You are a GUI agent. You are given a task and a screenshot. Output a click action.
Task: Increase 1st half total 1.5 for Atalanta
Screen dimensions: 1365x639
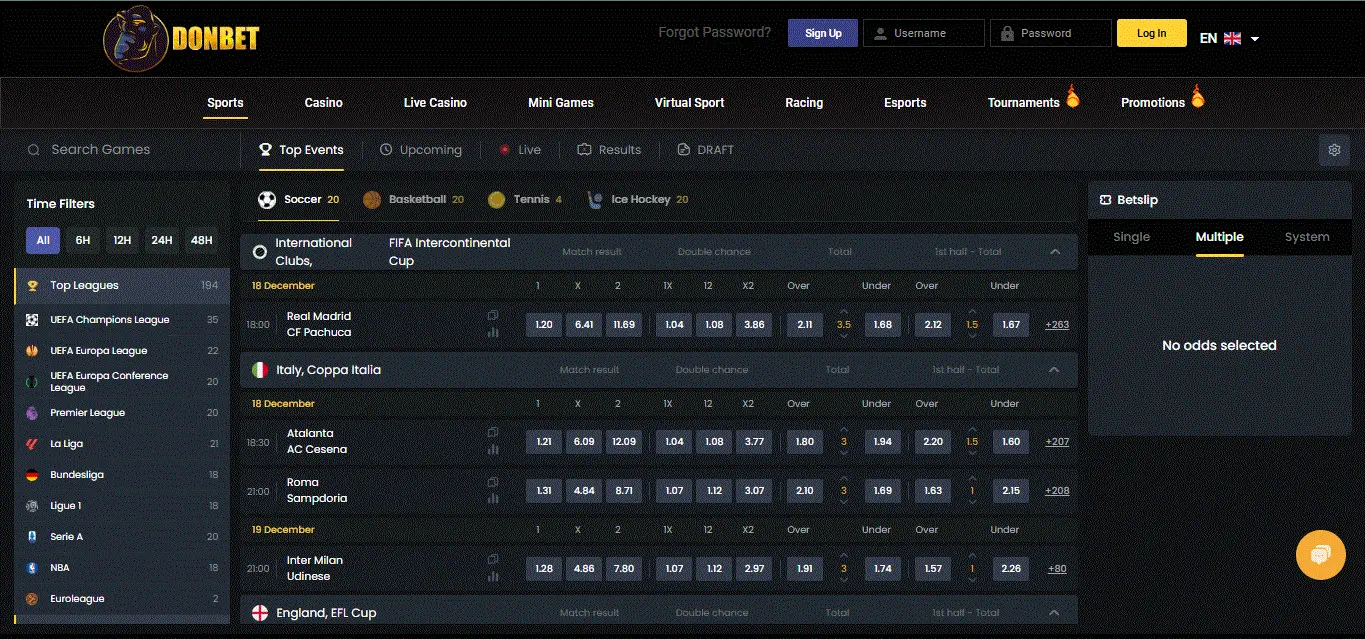[x=972, y=431]
